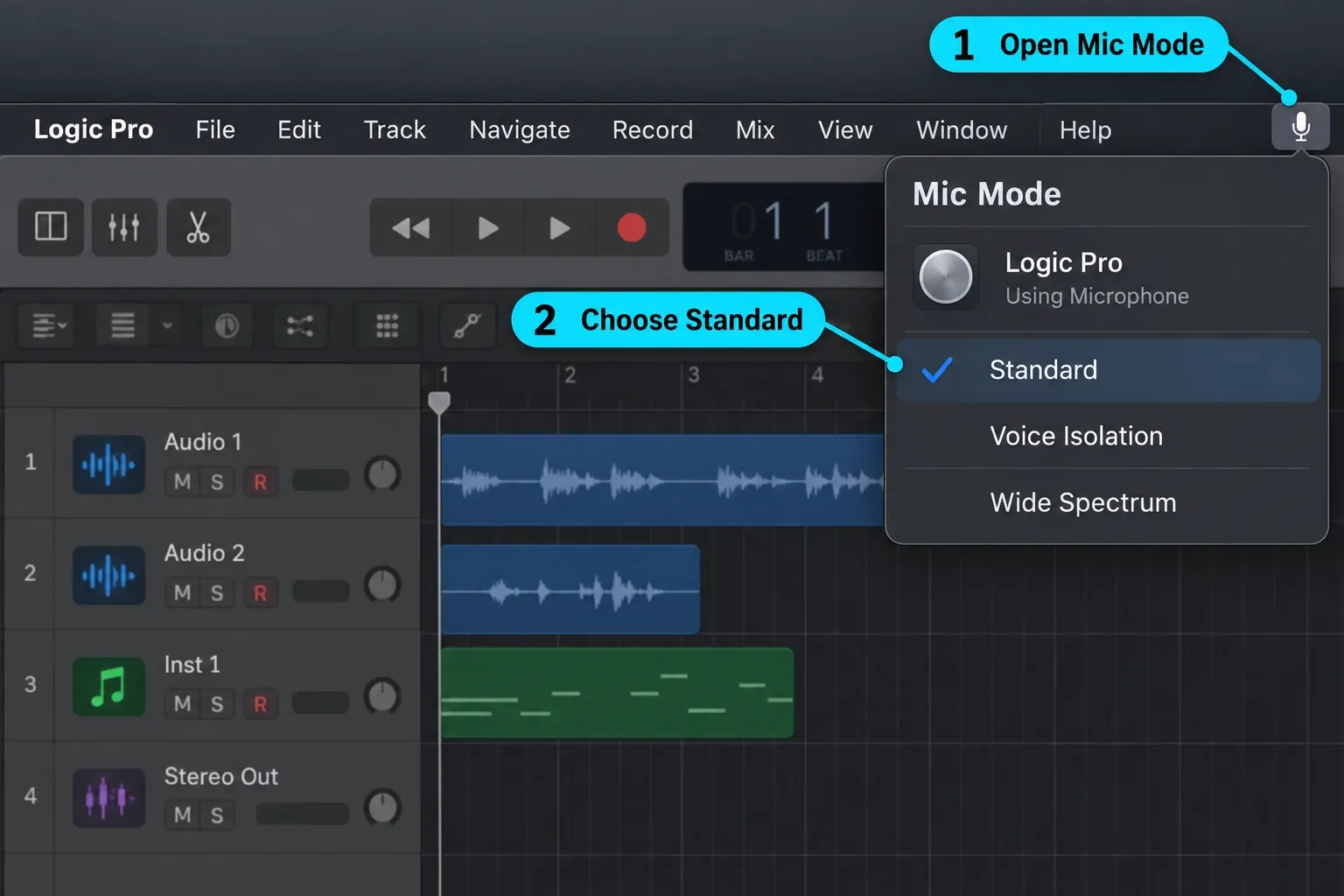Select the green Inst 1 MIDI region
1344x896 pixels.
point(617,692)
